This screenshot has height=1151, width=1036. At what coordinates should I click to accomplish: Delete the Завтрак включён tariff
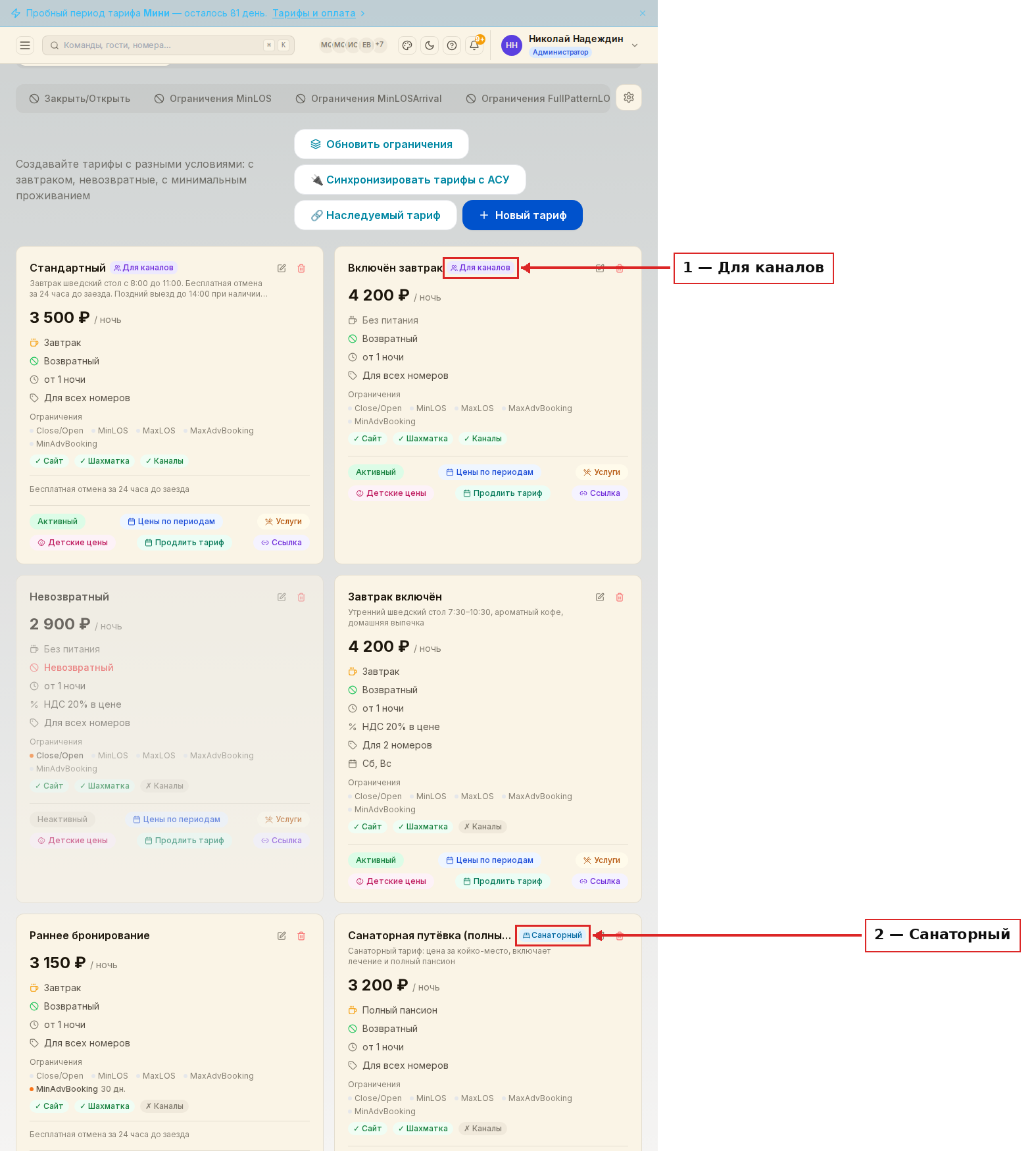[x=620, y=597]
